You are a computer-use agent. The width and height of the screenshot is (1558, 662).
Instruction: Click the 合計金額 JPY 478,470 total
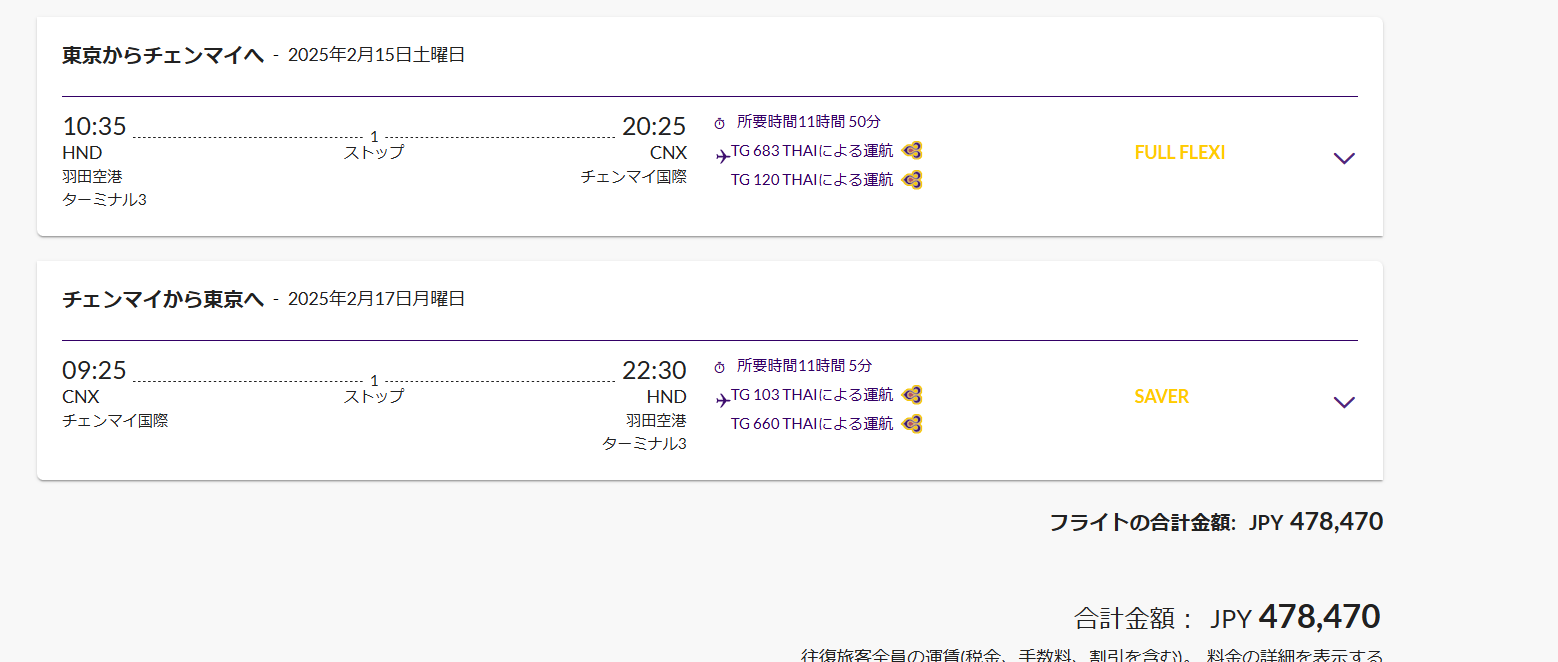click(1227, 617)
